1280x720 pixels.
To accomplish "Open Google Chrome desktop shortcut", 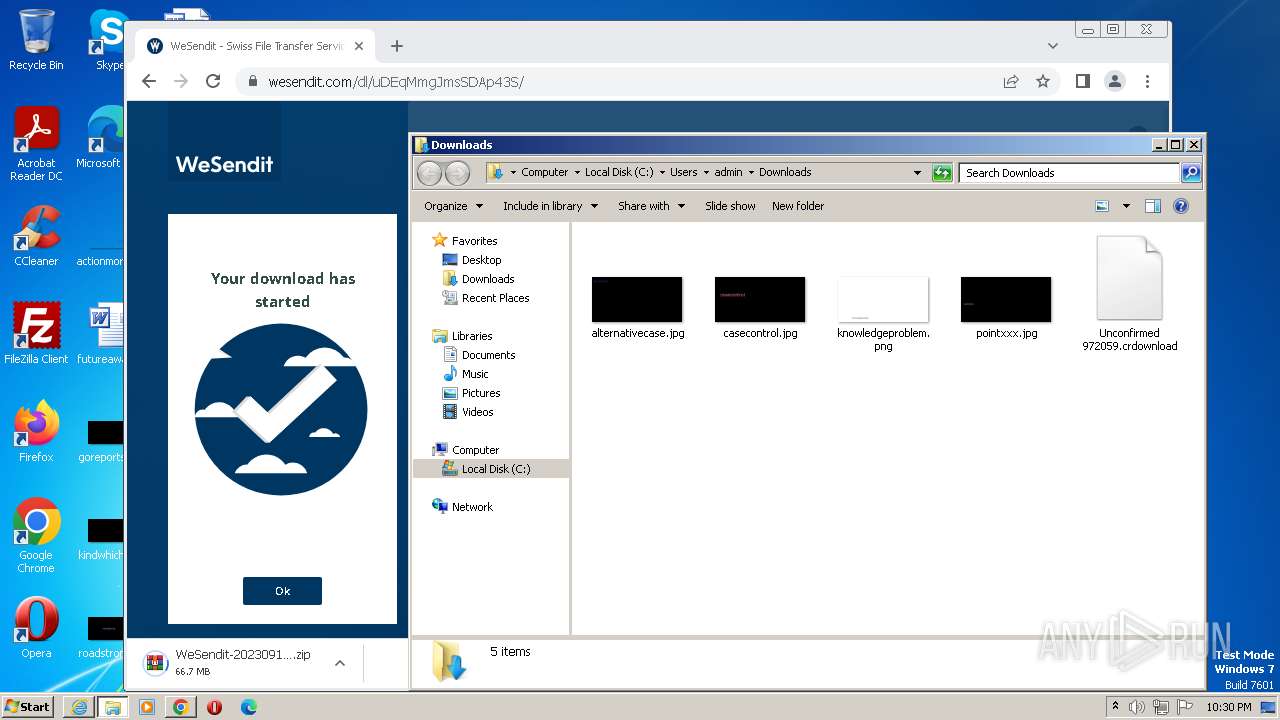I will pyautogui.click(x=36, y=536).
